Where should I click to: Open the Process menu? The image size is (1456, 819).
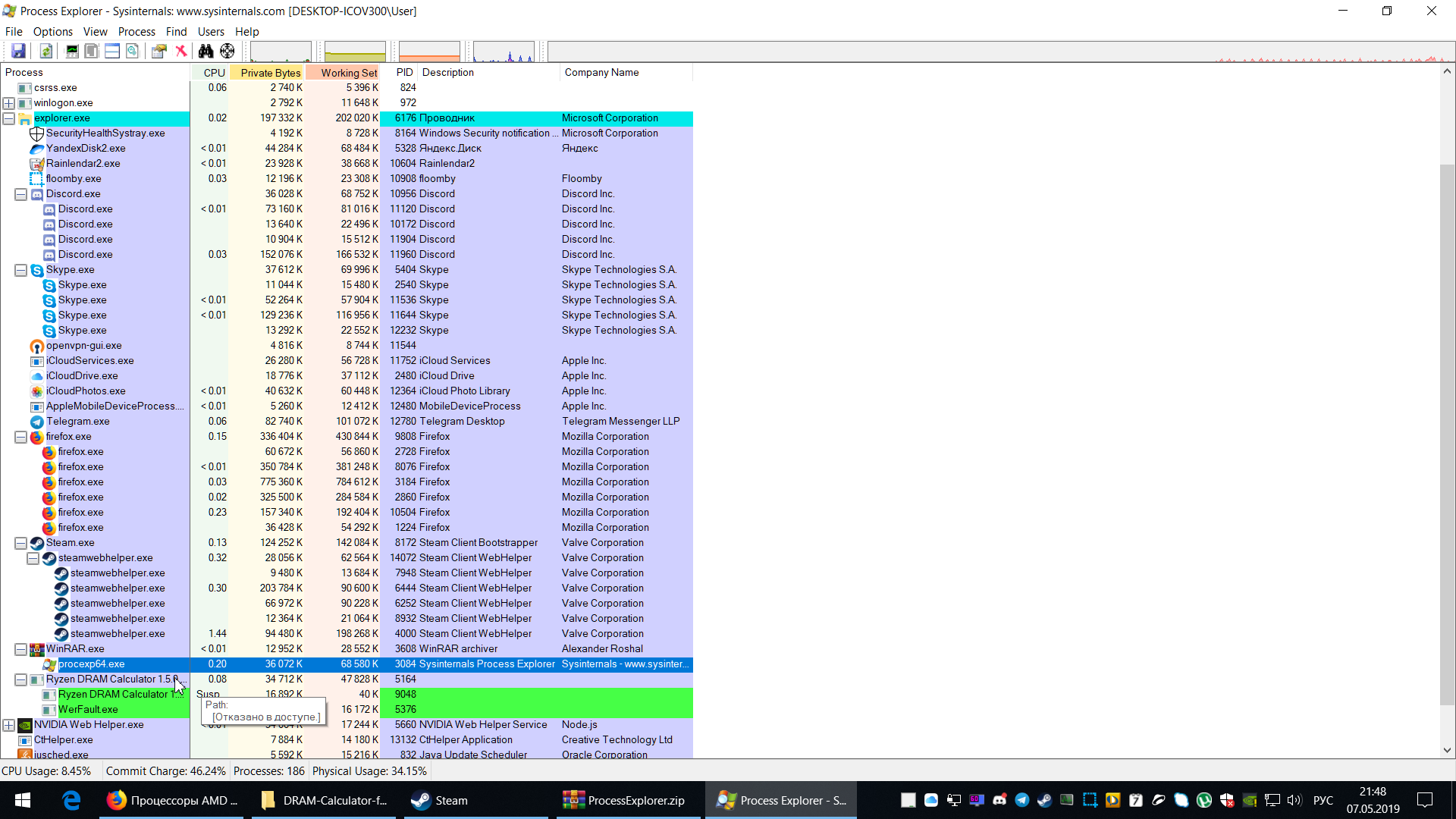coord(136,32)
